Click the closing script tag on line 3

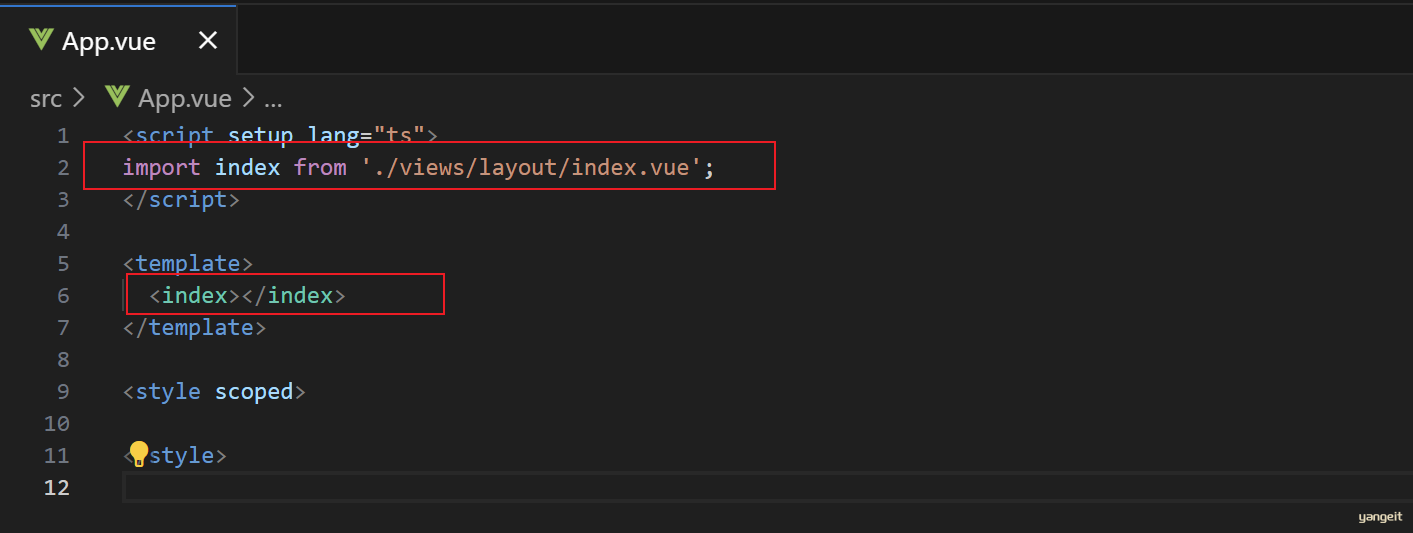pos(181,199)
